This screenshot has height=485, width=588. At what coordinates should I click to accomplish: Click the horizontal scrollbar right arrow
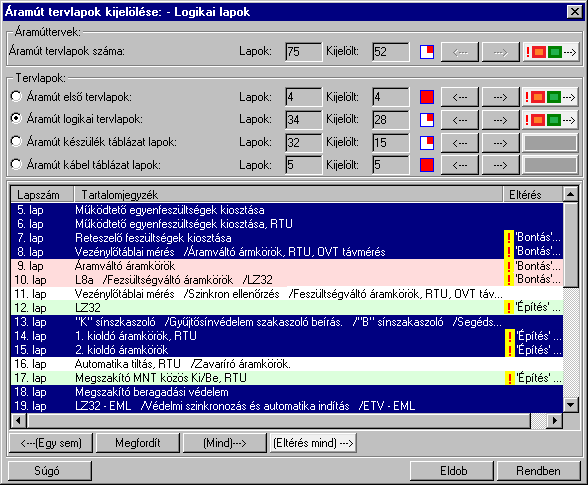point(555,420)
